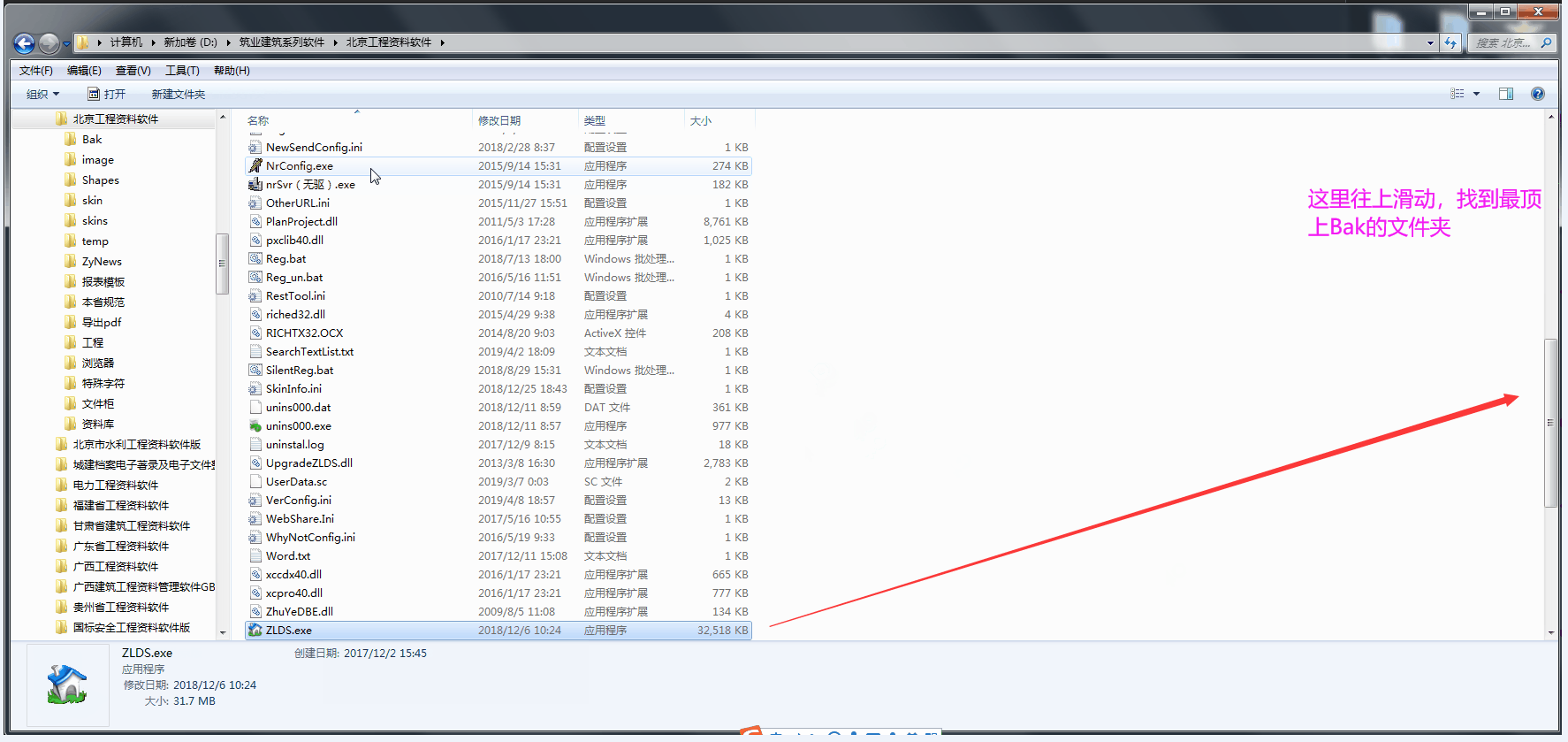Click the temp folder icon in tree
The width and height of the screenshot is (1568, 742).
71,241
